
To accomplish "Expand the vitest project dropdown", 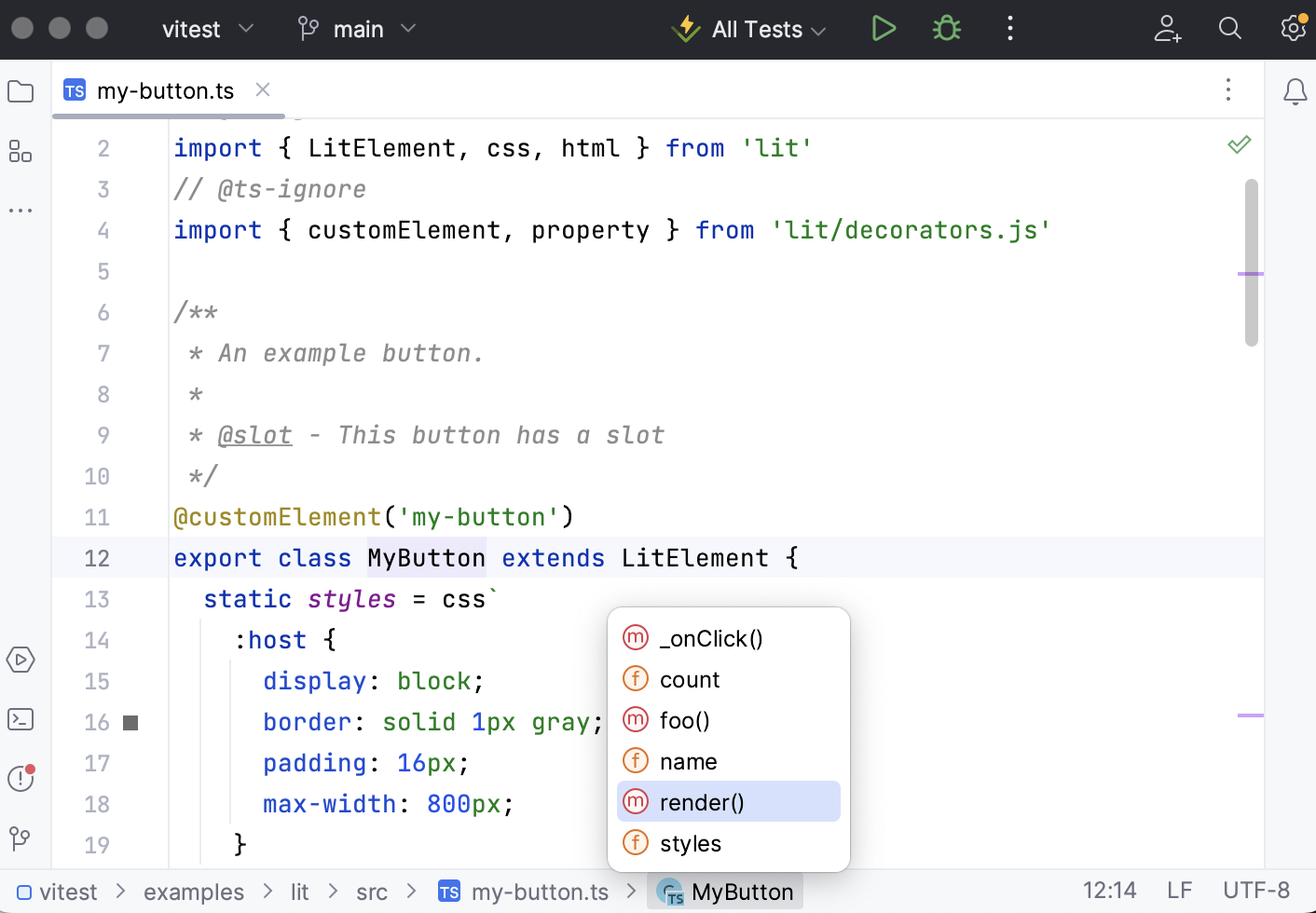I will point(207,29).
